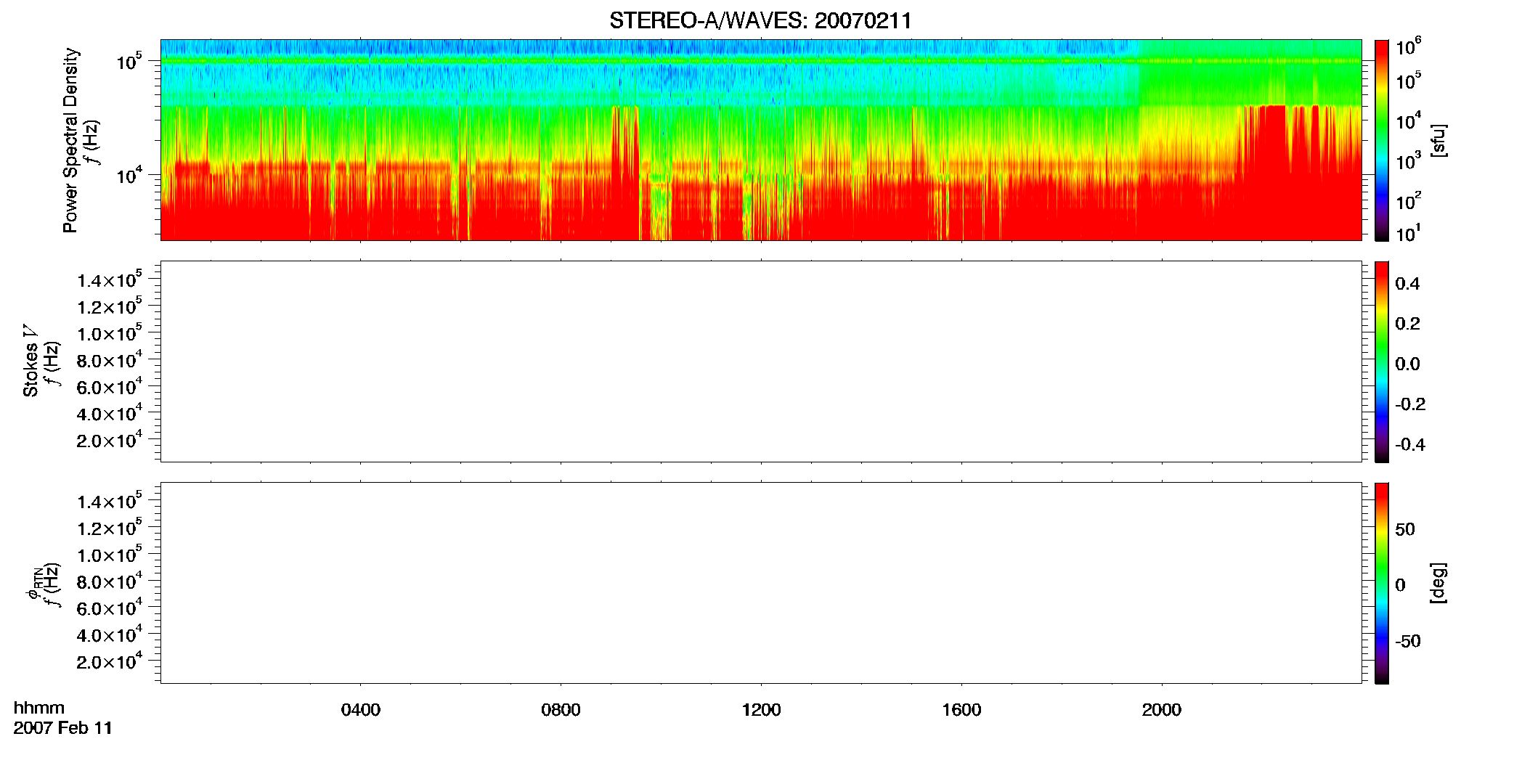Screen dimensions: 1522x784
Task: Click the "[deg]" units label
Action: (1438, 583)
